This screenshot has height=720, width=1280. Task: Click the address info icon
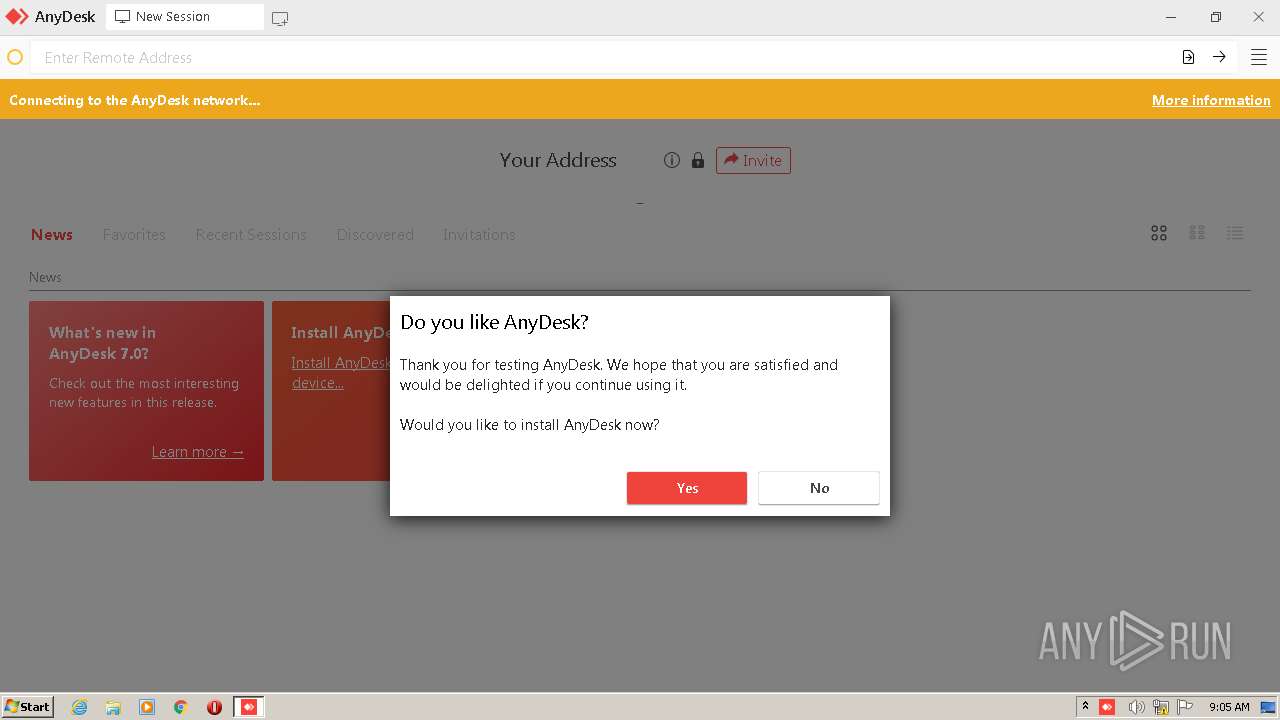pos(672,160)
